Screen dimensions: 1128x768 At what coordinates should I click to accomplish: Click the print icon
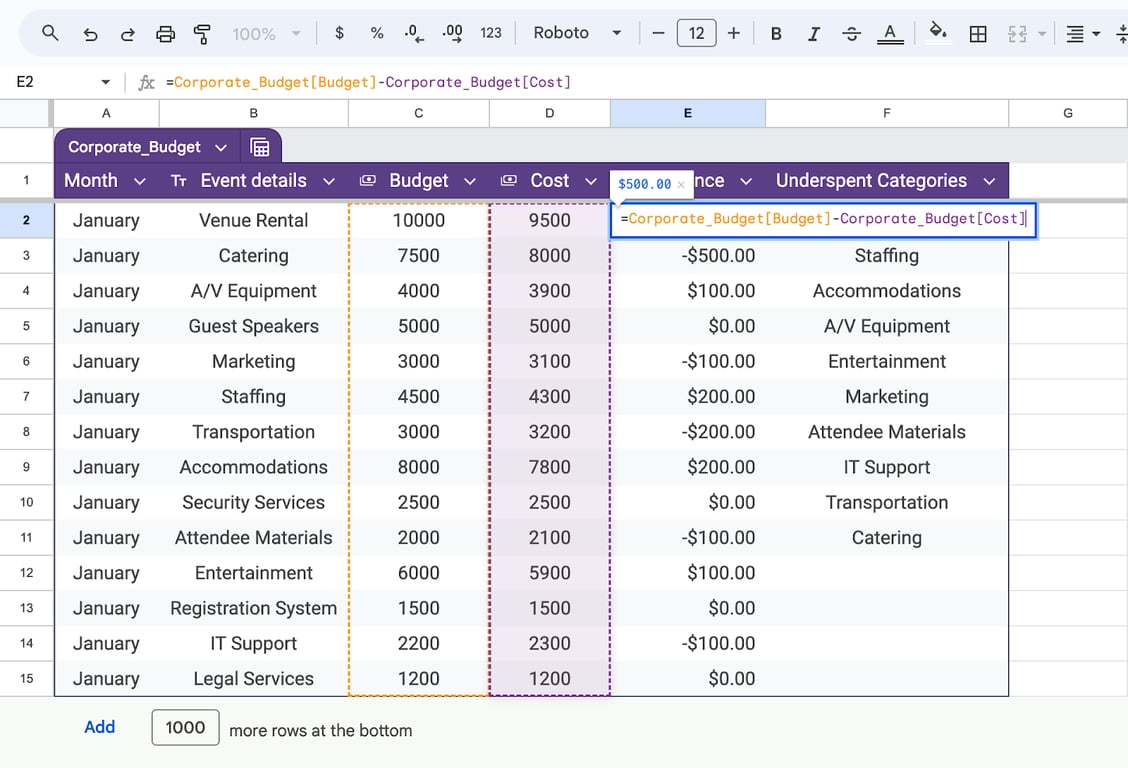165,34
